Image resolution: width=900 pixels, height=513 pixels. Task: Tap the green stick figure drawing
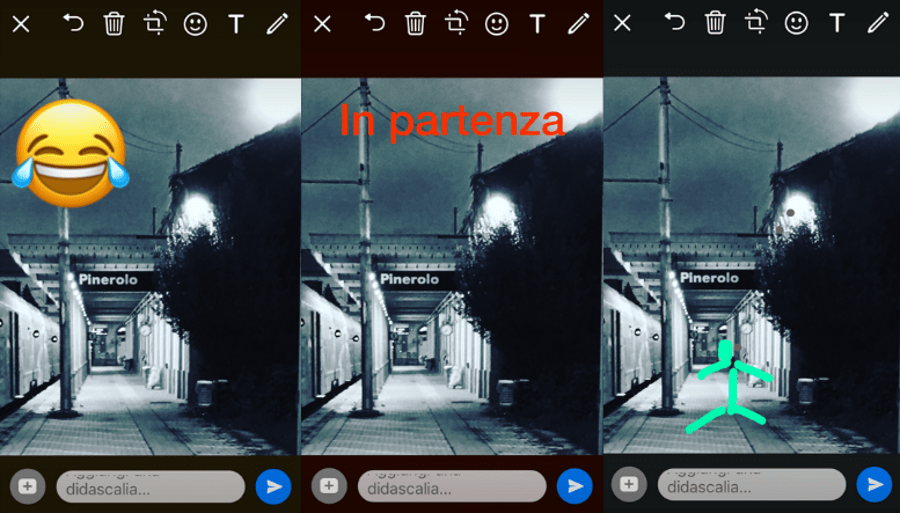coord(731,389)
